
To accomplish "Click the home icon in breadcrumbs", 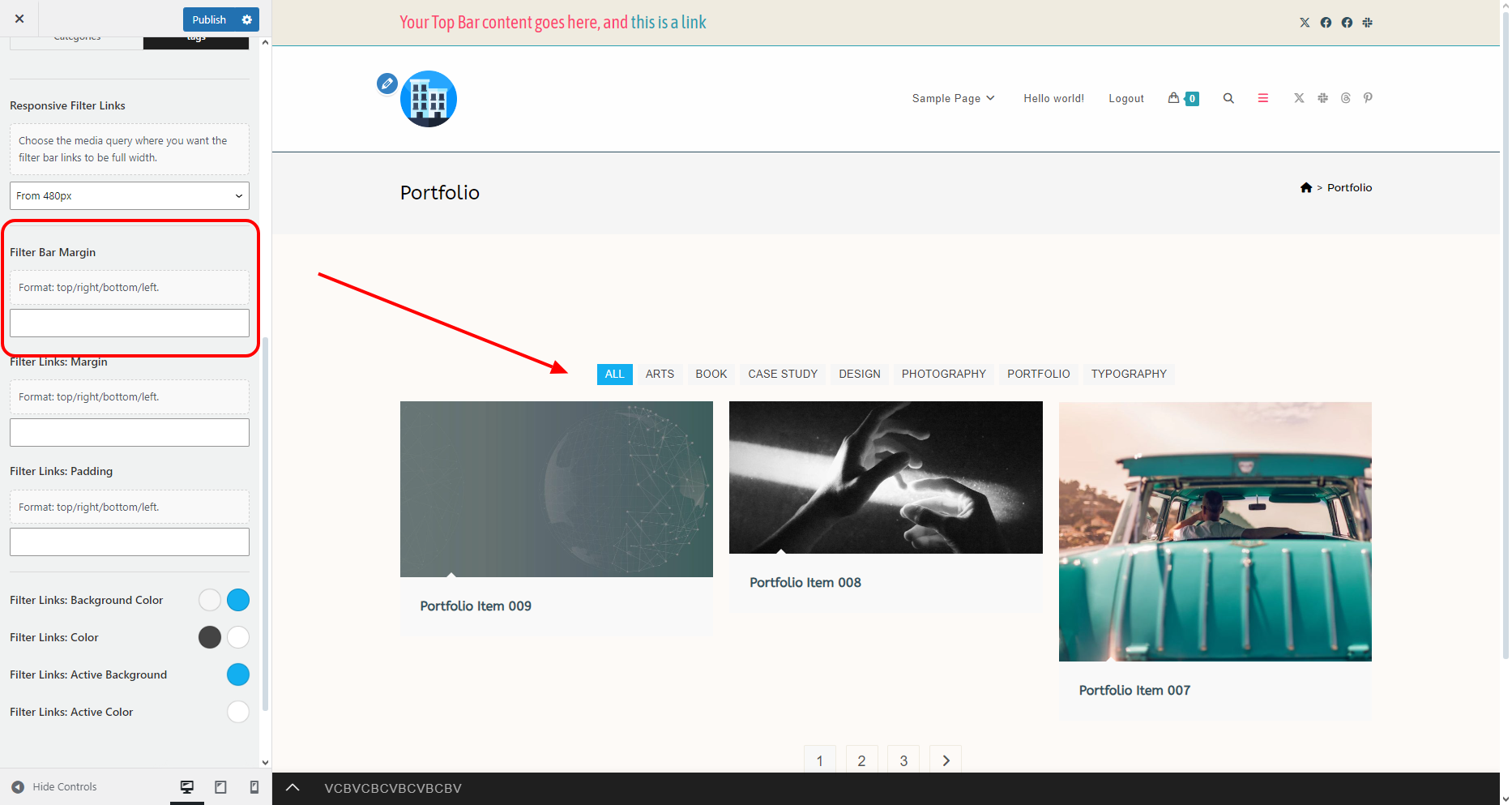I will 1306,187.
